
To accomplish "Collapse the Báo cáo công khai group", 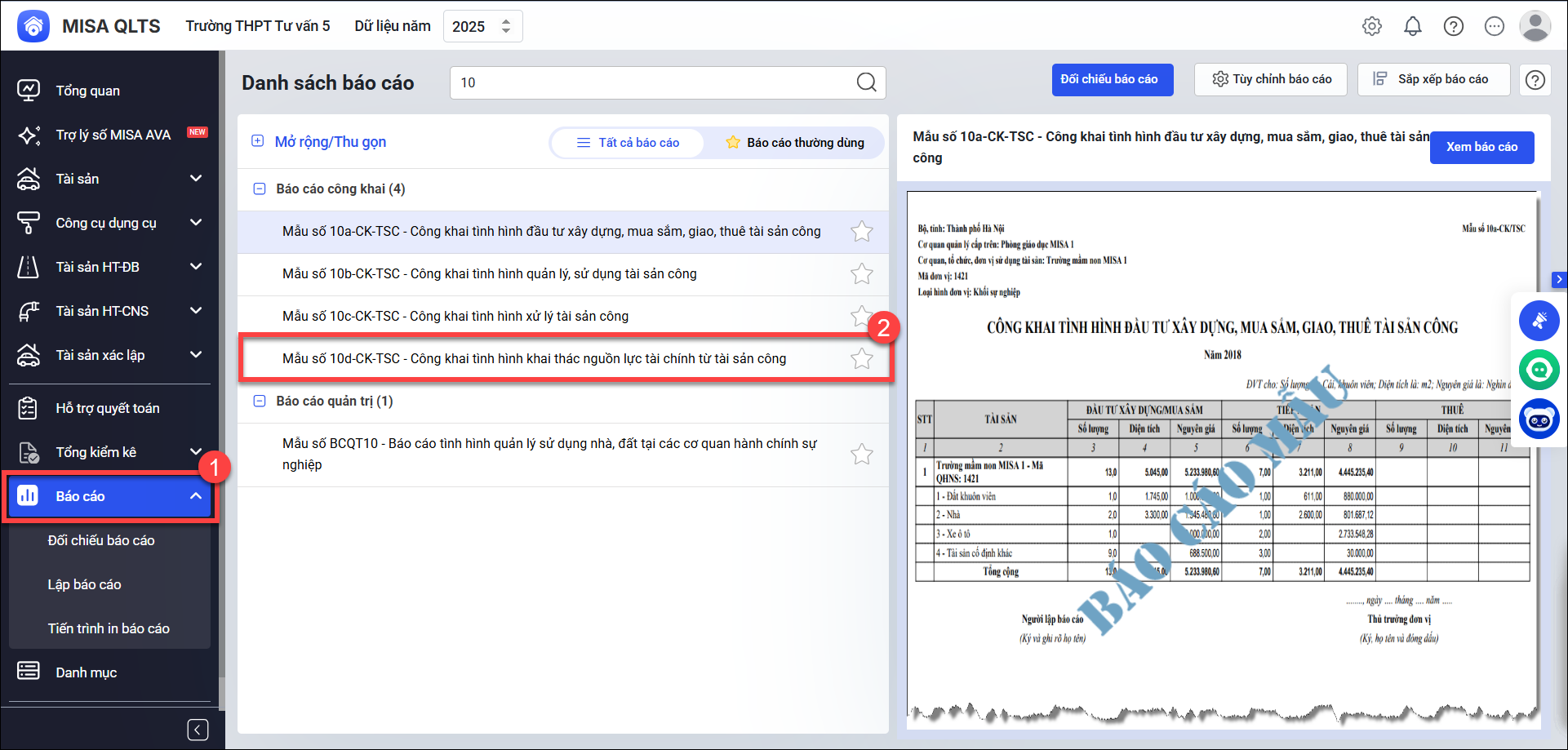I will click(260, 189).
